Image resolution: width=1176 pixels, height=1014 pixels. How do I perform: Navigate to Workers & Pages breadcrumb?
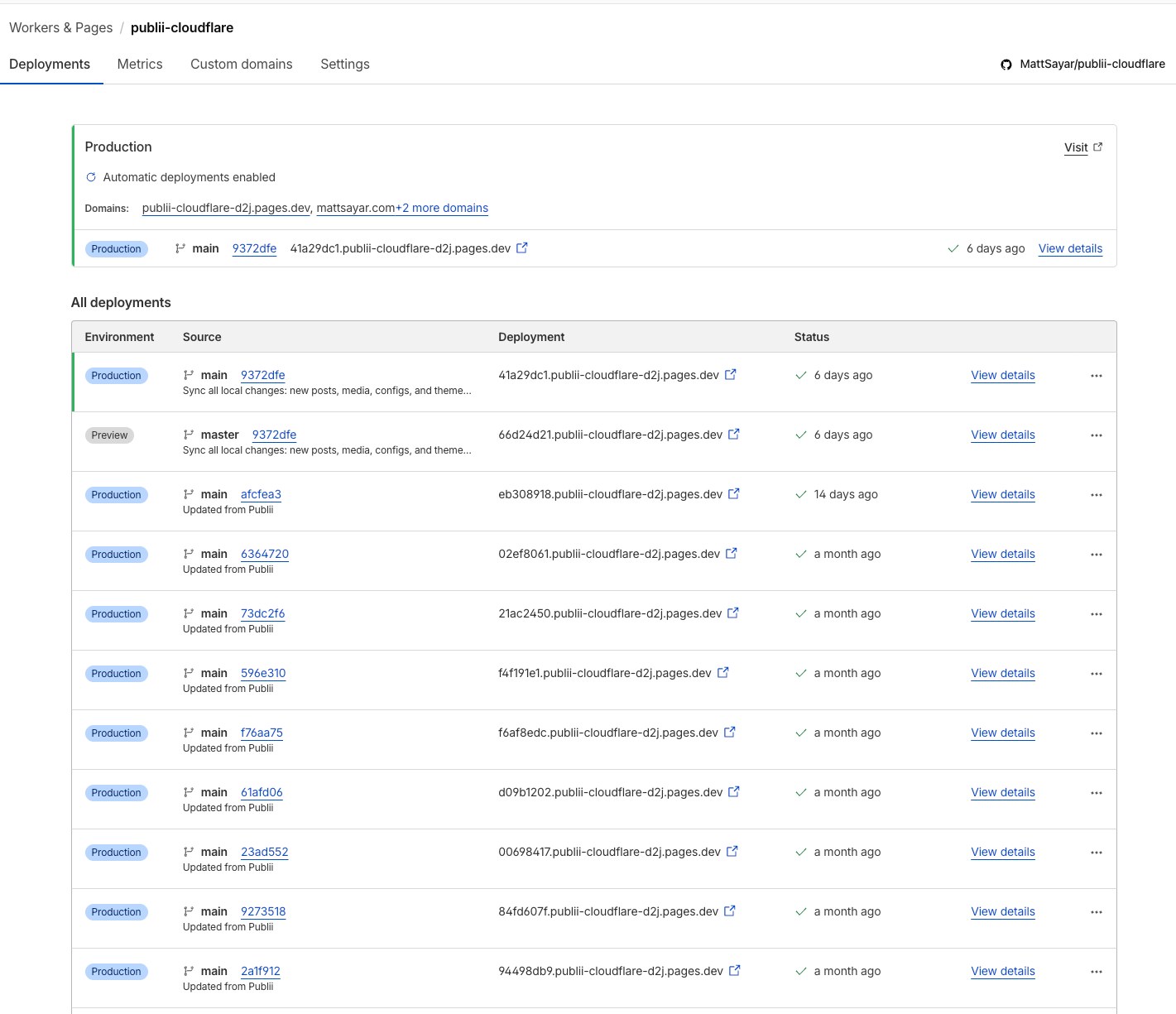pyautogui.click(x=60, y=28)
